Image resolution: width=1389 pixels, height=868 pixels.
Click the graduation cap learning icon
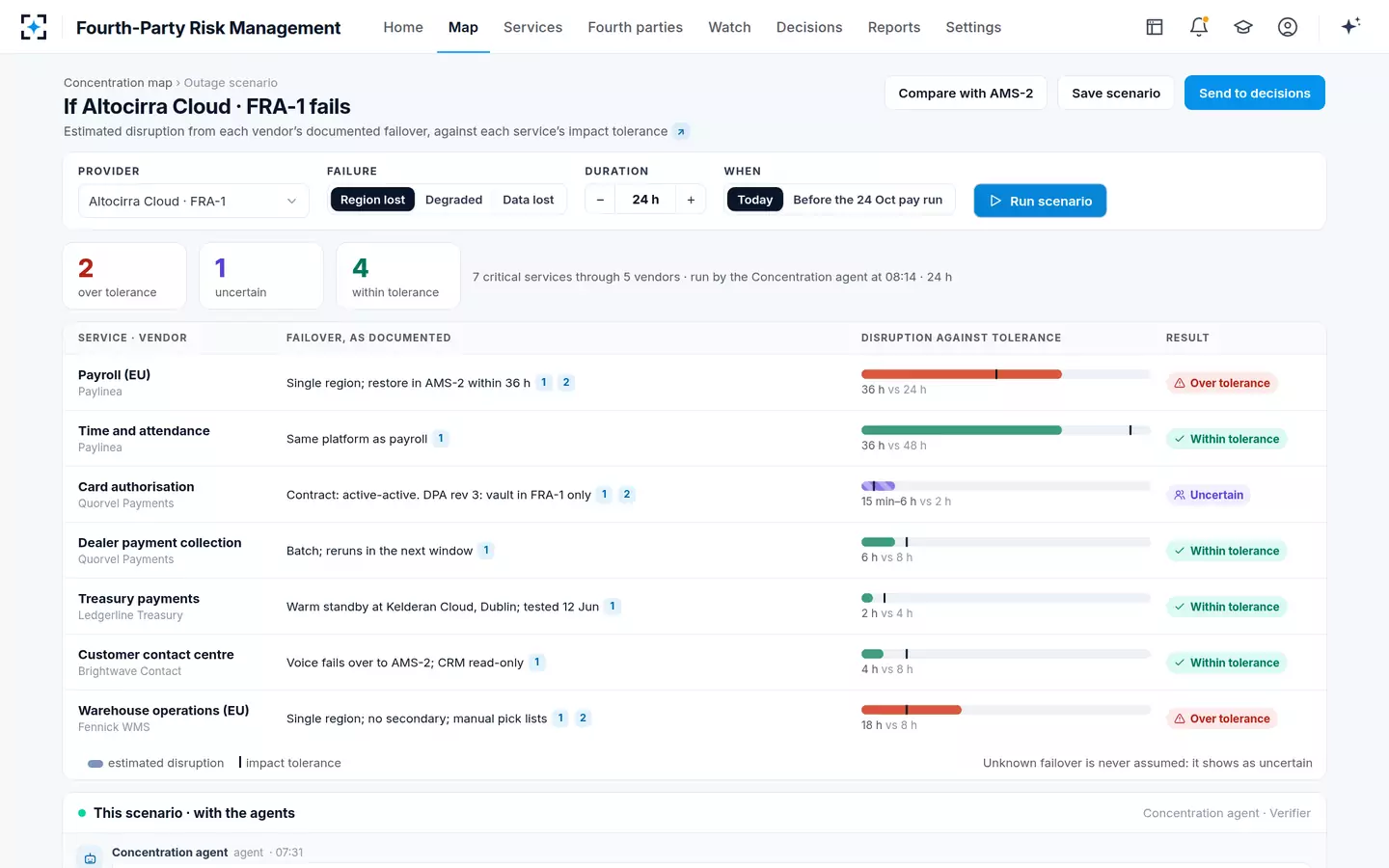[1243, 27]
